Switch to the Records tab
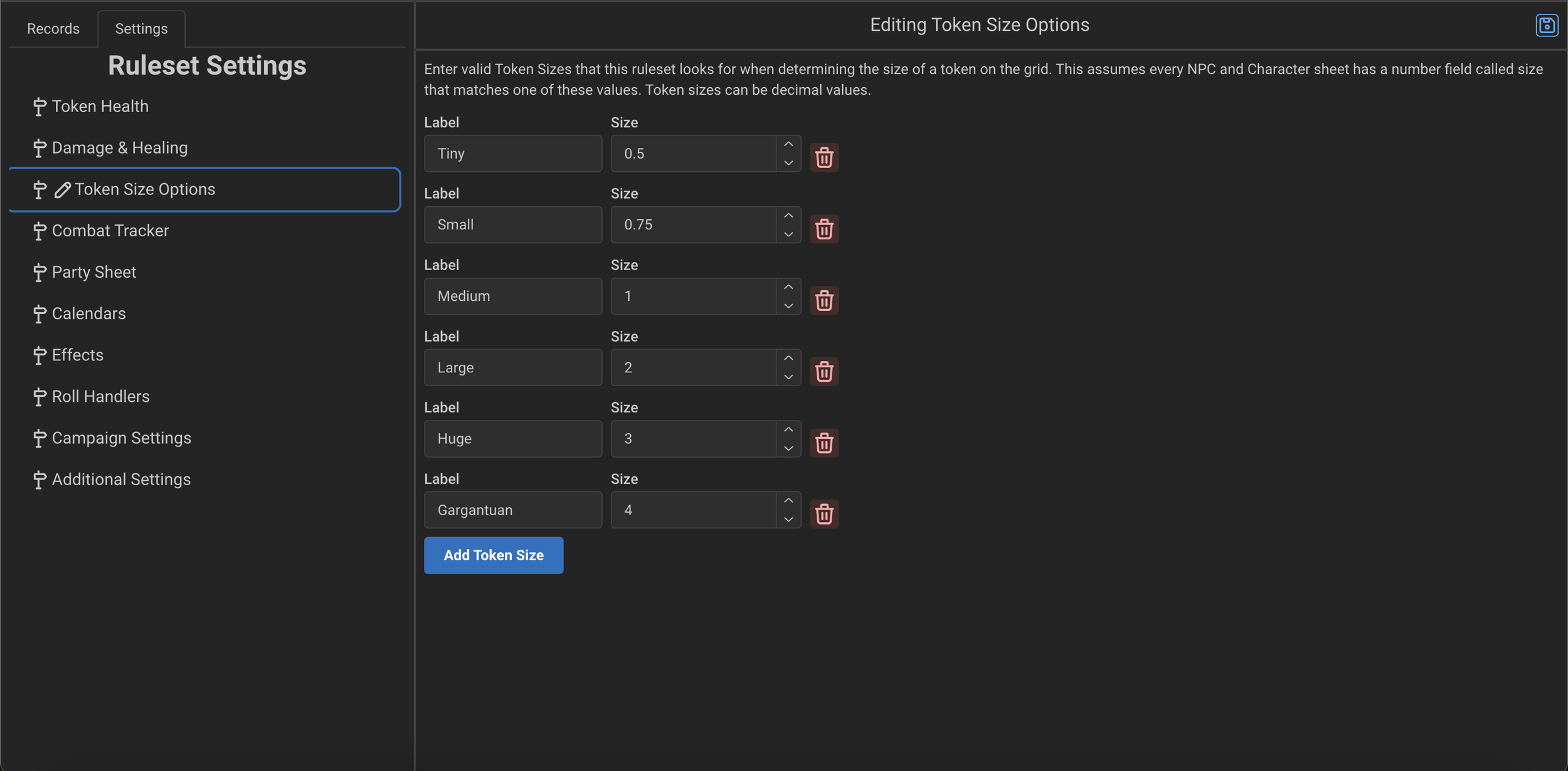This screenshot has width=1568, height=771. tap(53, 28)
